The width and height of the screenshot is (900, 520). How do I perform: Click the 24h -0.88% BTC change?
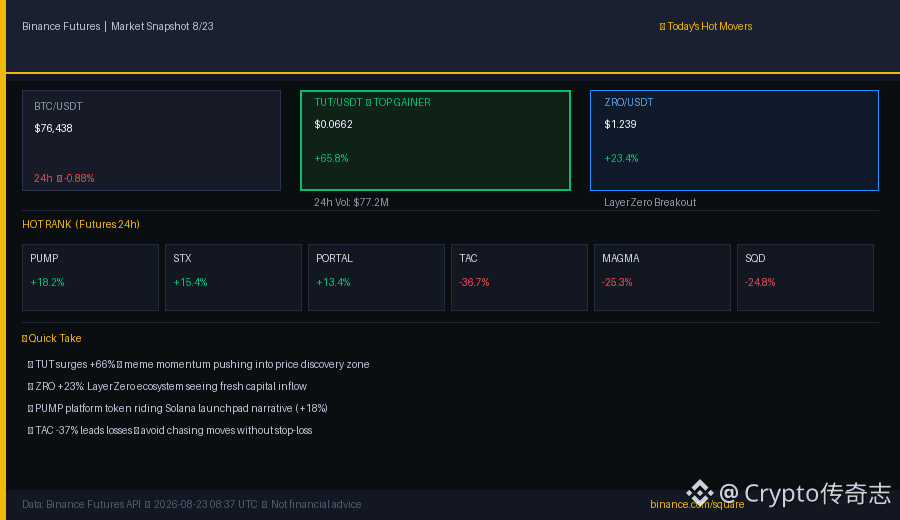click(x=64, y=178)
